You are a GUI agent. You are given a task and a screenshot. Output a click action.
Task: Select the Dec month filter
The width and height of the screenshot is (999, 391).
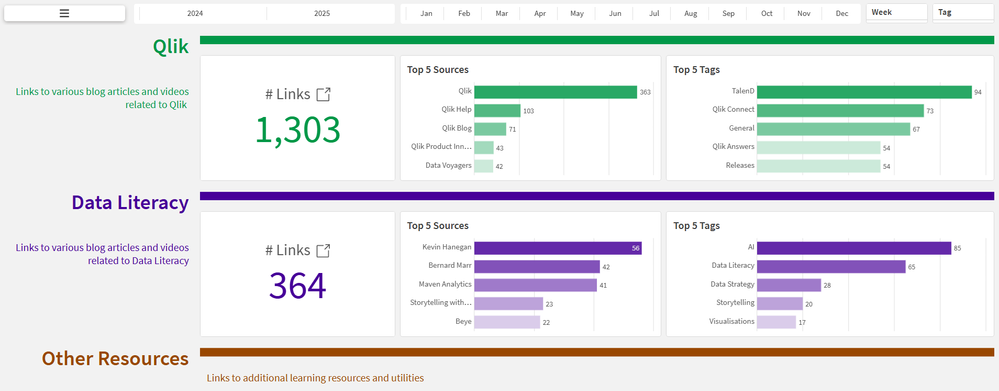(841, 13)
